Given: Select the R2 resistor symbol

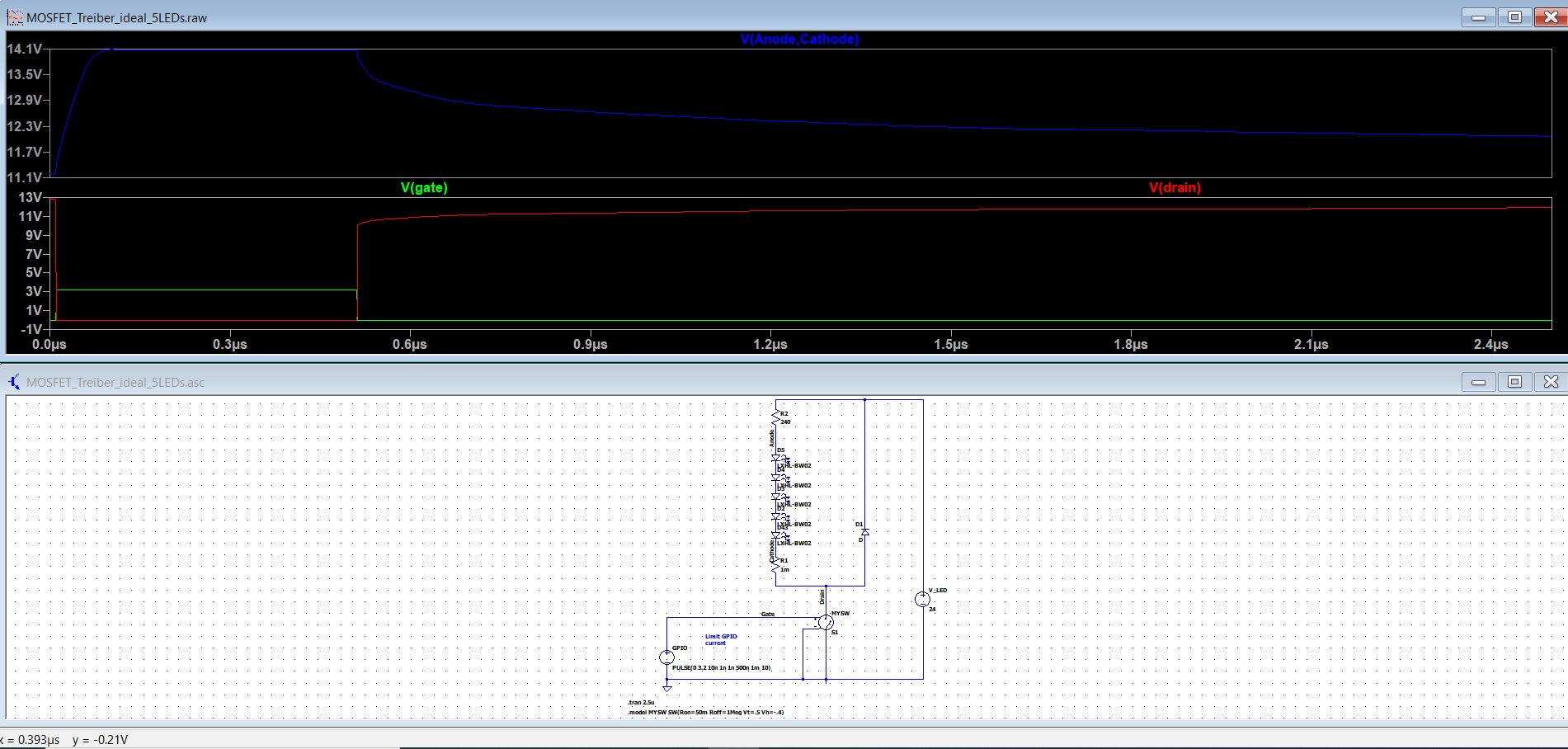Looking at the screenshot, I should 775,418.
